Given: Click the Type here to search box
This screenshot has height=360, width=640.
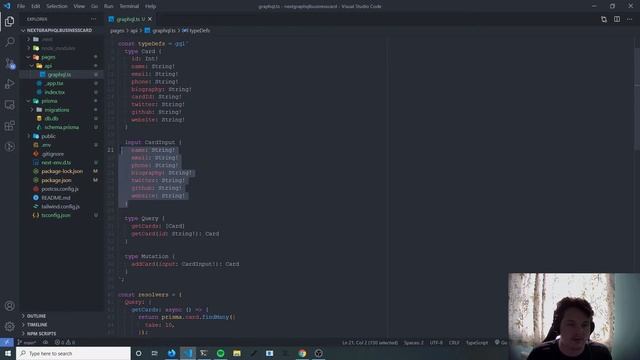Looking at the screenshot, I should point(73,353).
